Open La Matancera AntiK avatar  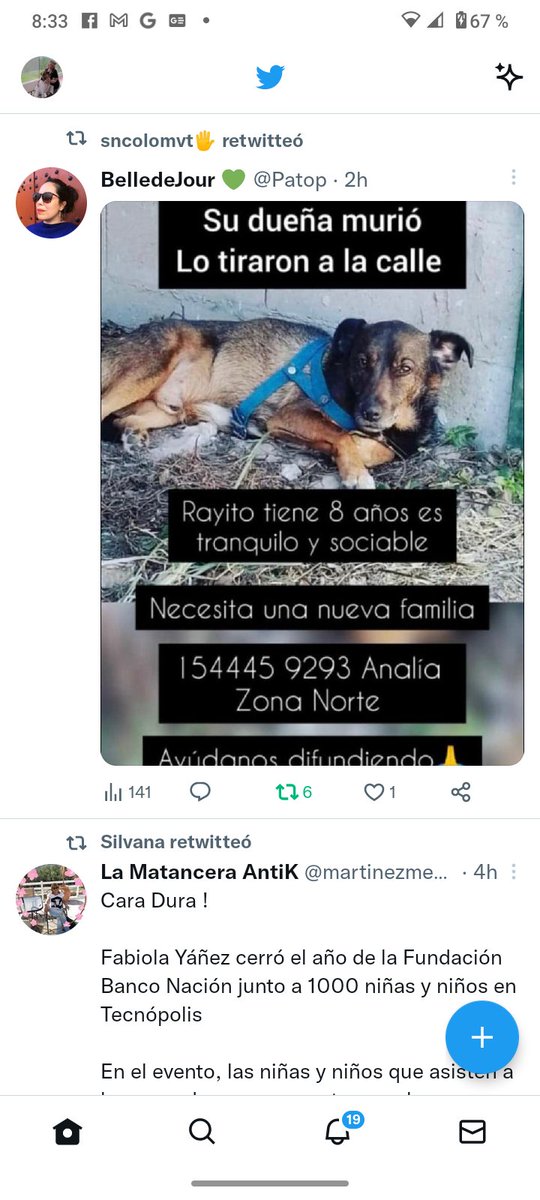(51, 899)
